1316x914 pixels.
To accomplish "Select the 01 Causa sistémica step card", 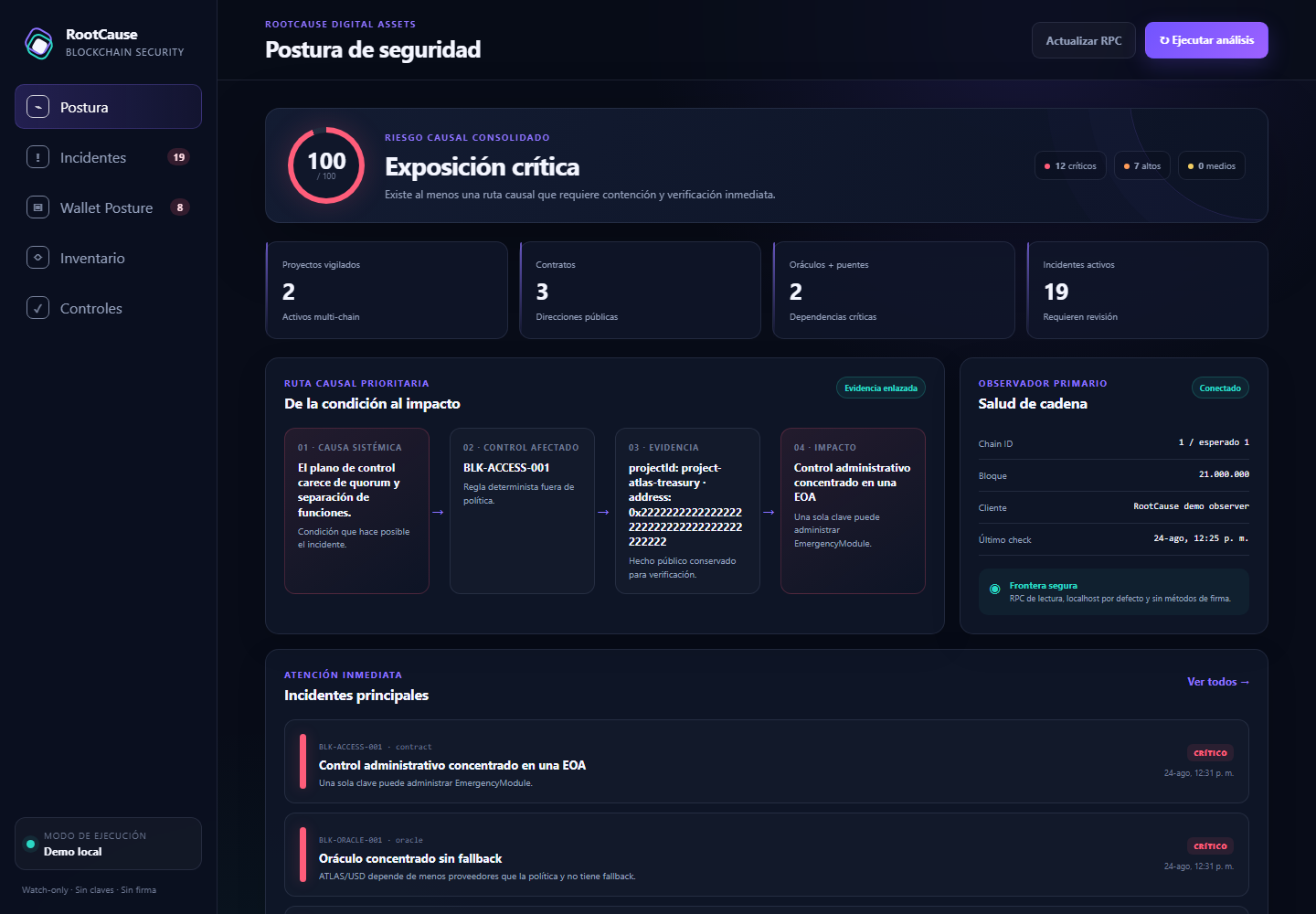I will 356,511.
